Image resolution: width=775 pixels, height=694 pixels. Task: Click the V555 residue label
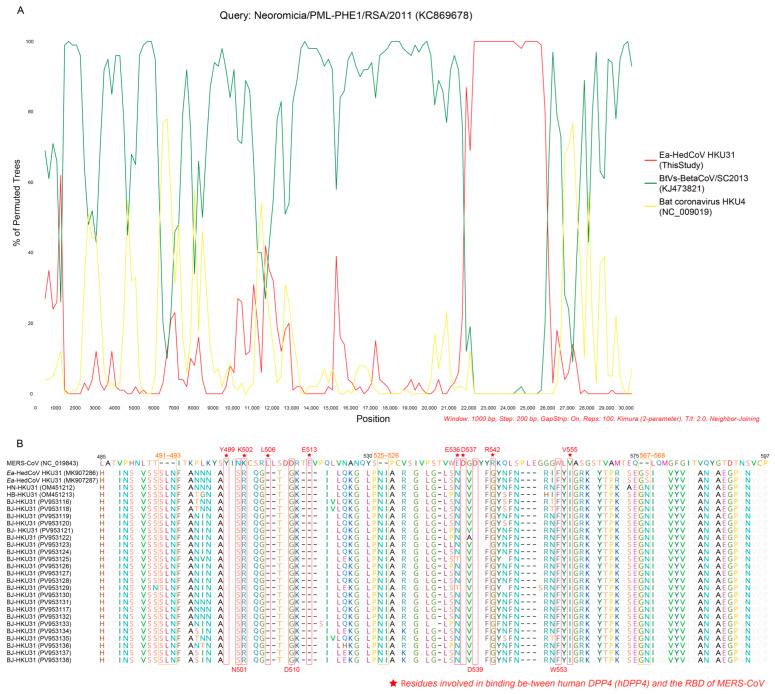tap(570, 449)
